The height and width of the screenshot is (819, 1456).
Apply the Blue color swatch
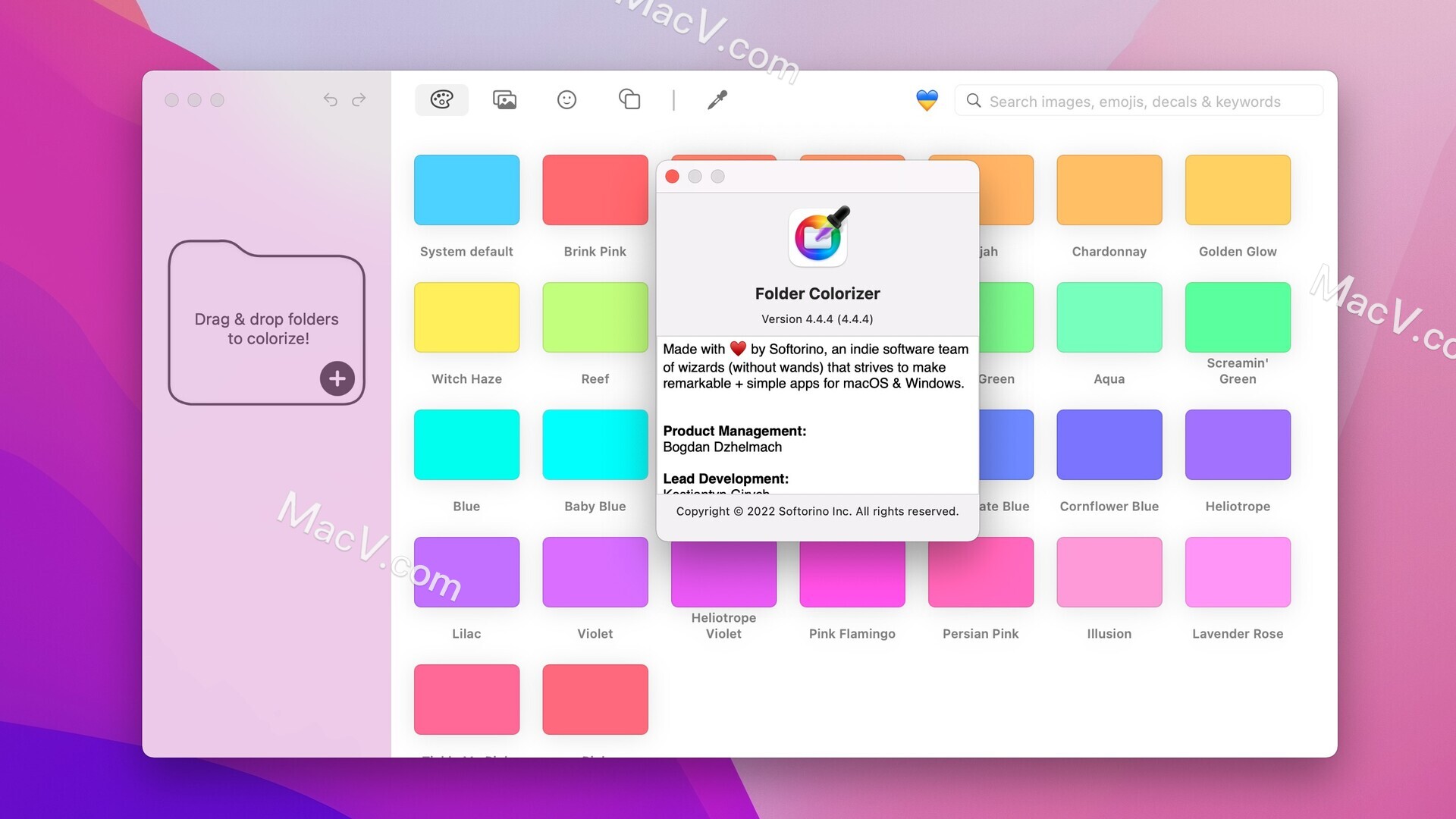coord(466,444)
